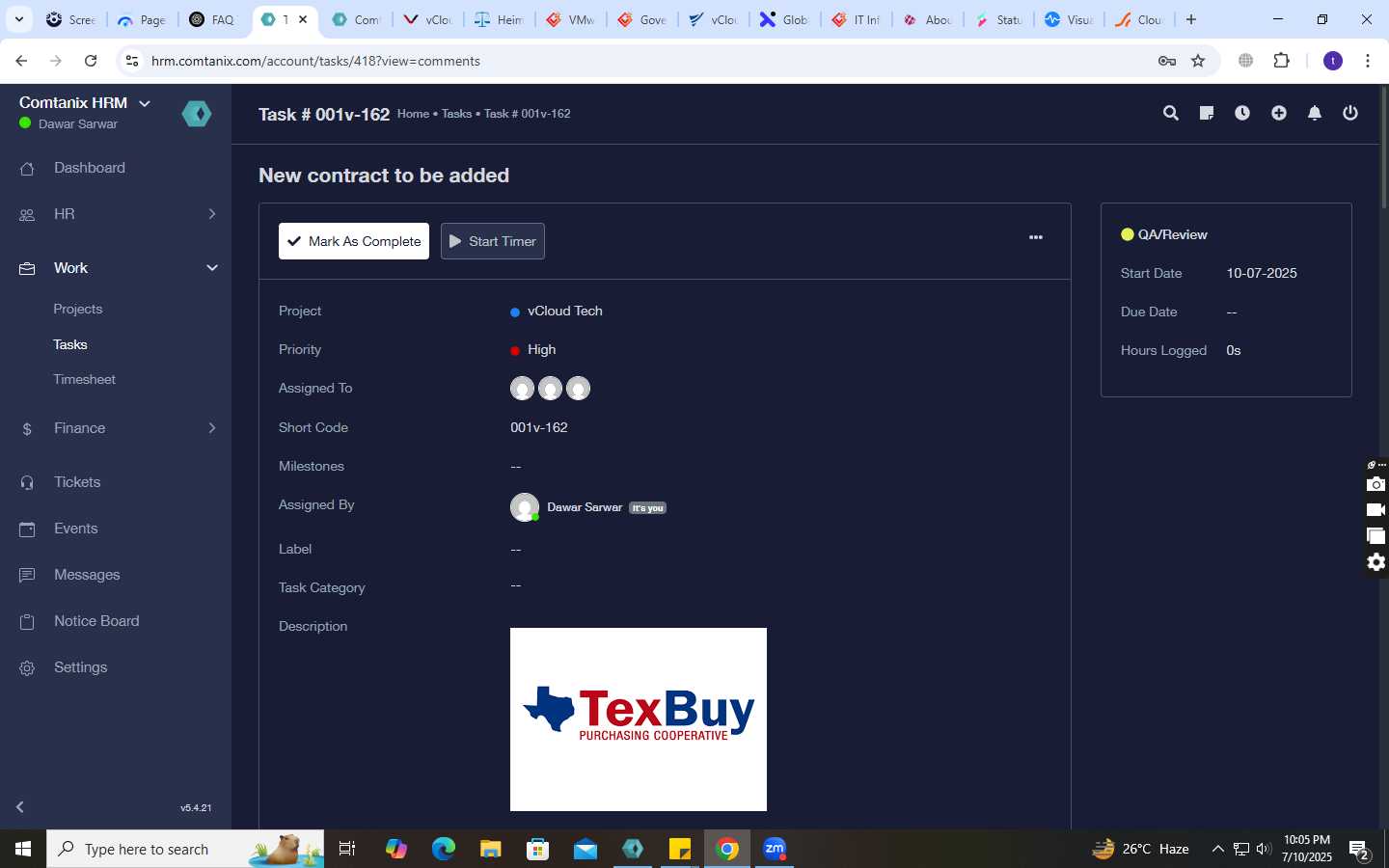Show hidden system tray icons
This screenshot has height=868, width=1389.
pos(1218,849)
